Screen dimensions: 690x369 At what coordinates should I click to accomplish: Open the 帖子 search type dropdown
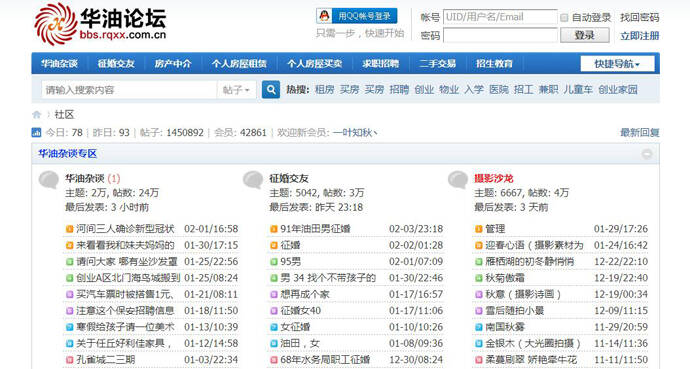point(236,90)
